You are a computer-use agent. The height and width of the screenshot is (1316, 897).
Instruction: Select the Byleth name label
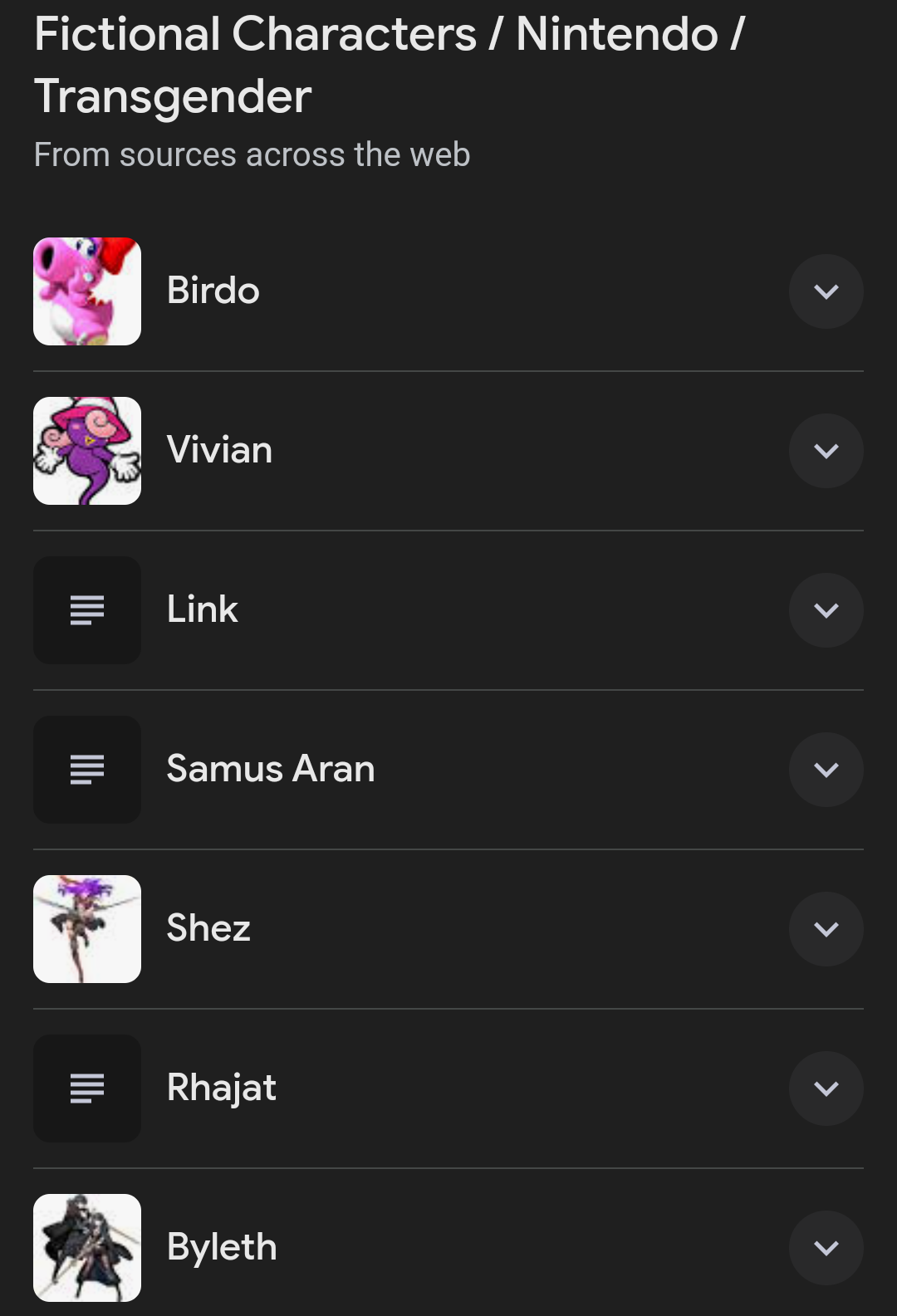(222, 1247)
